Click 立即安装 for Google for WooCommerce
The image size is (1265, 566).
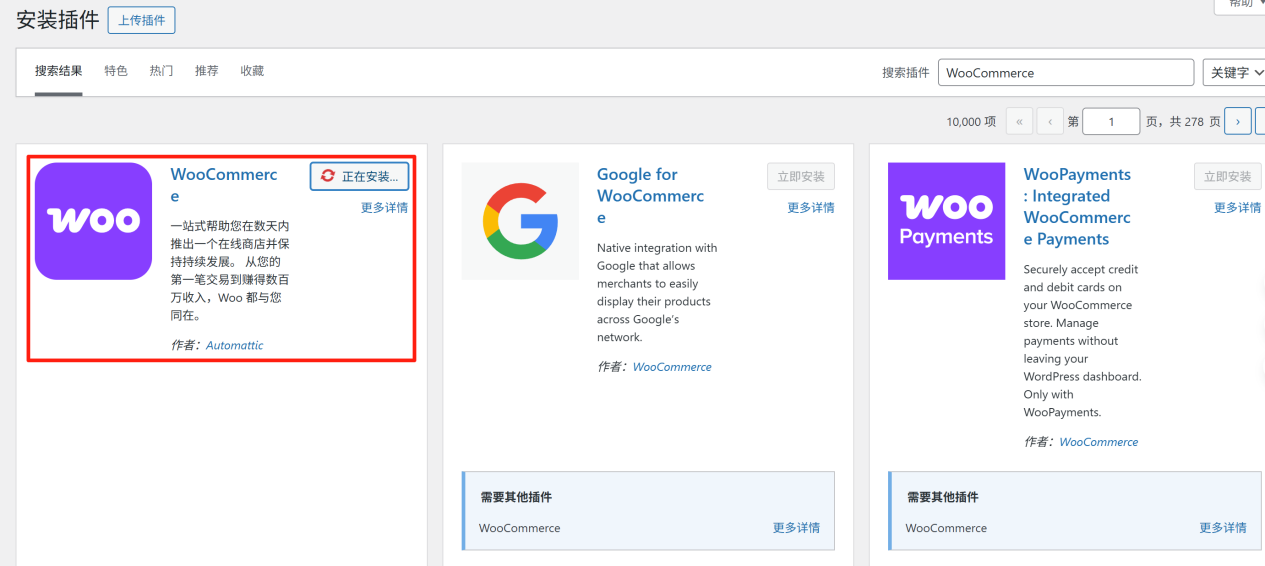click(801, 176)
